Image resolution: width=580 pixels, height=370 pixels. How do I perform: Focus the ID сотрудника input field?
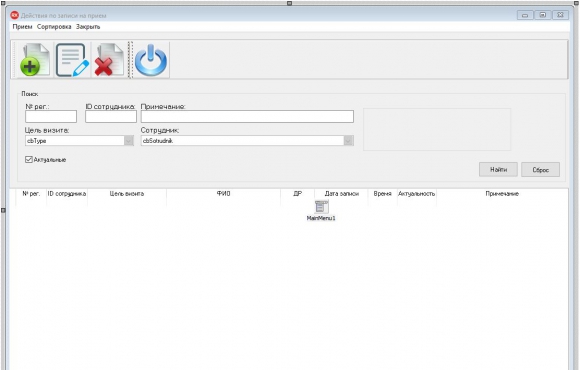[111, 117]
